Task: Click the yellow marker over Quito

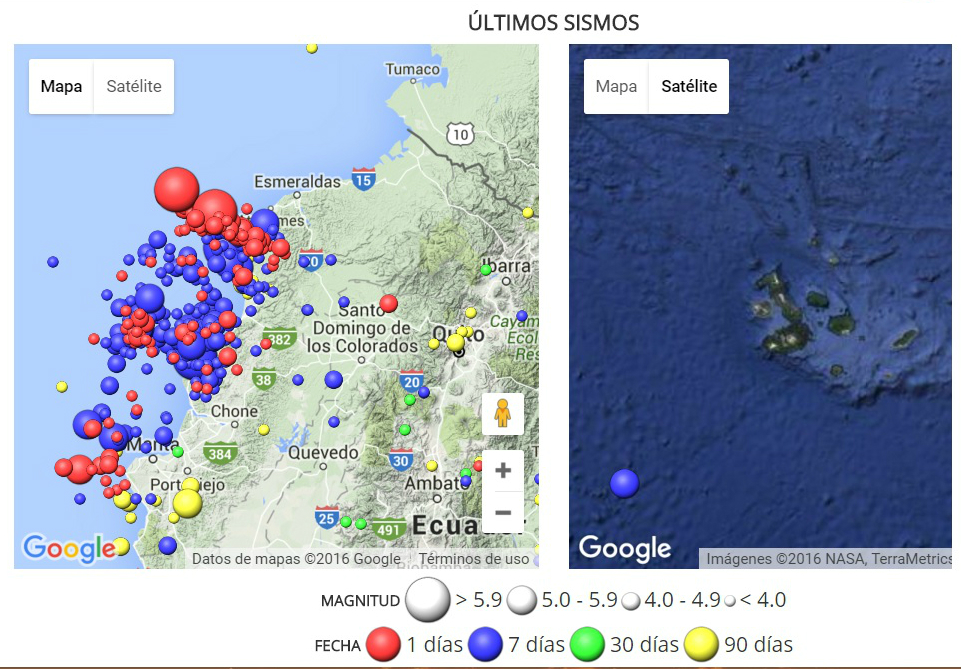Action: (x=455, y=342)
